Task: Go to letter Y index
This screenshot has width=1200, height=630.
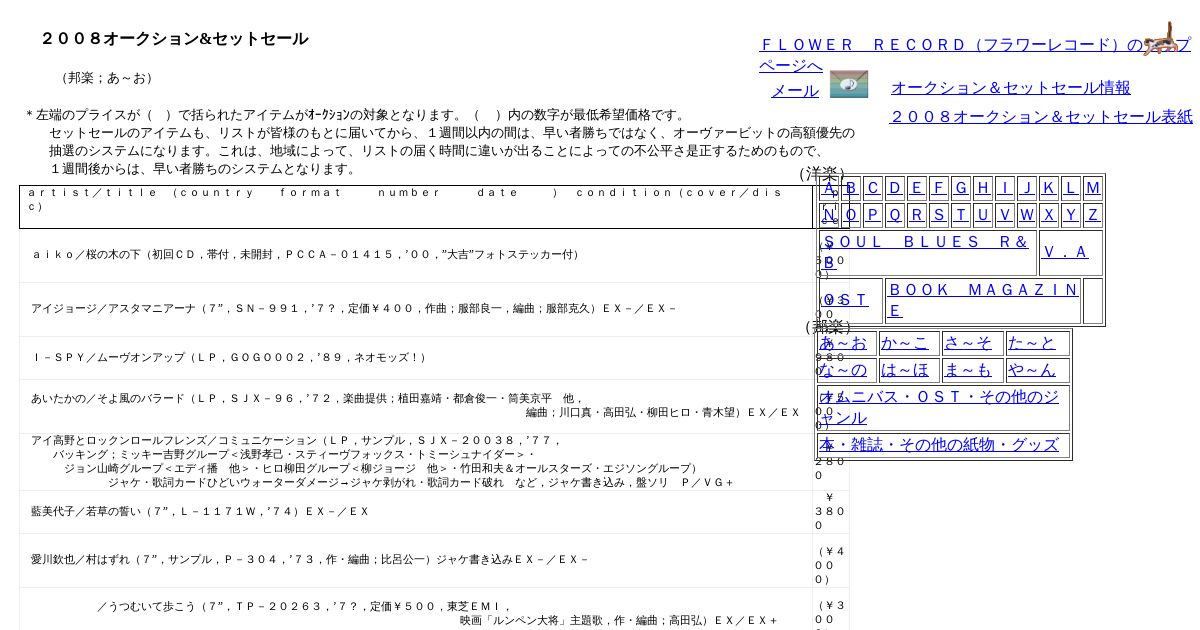Action: [x=1071, y=214]
